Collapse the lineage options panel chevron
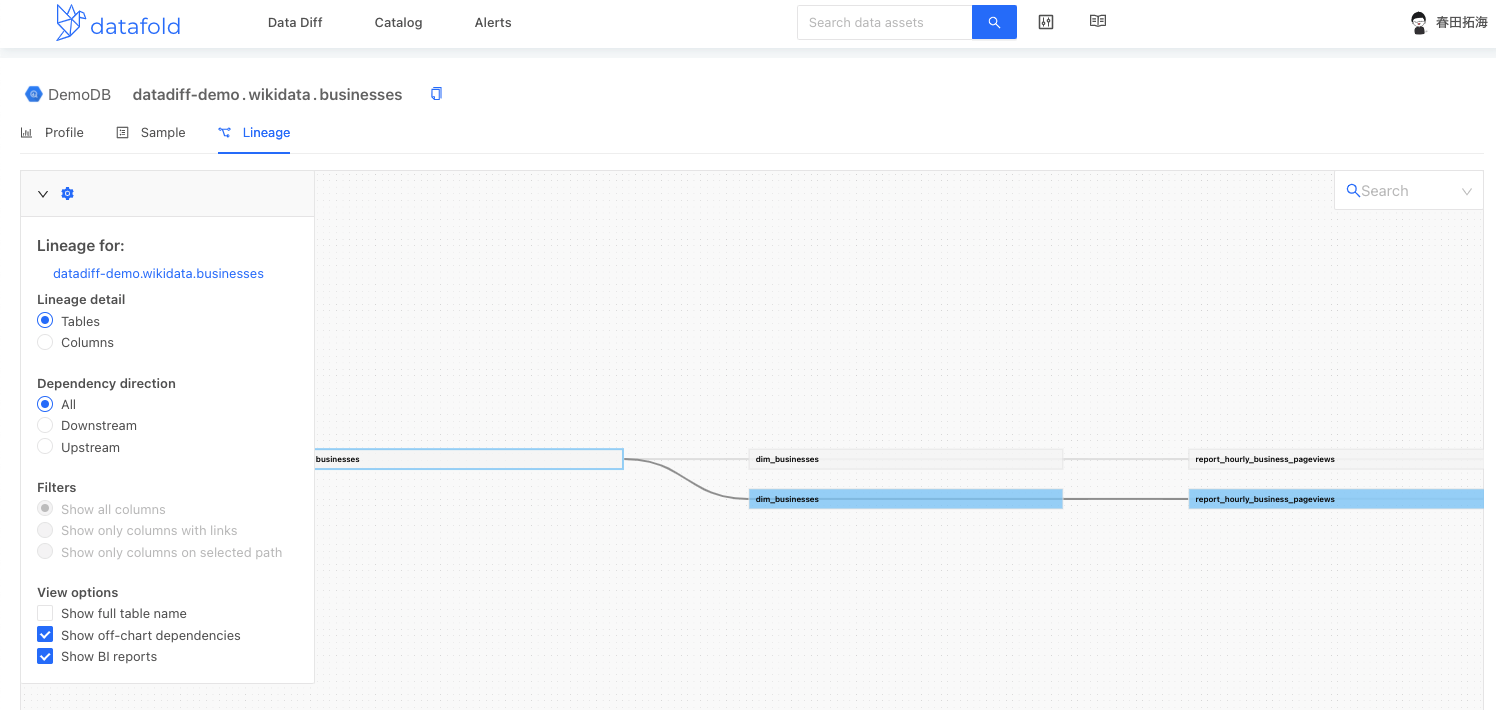Image resolution: width=1496 pixels, height=710 pixels. tap(43, 194)
